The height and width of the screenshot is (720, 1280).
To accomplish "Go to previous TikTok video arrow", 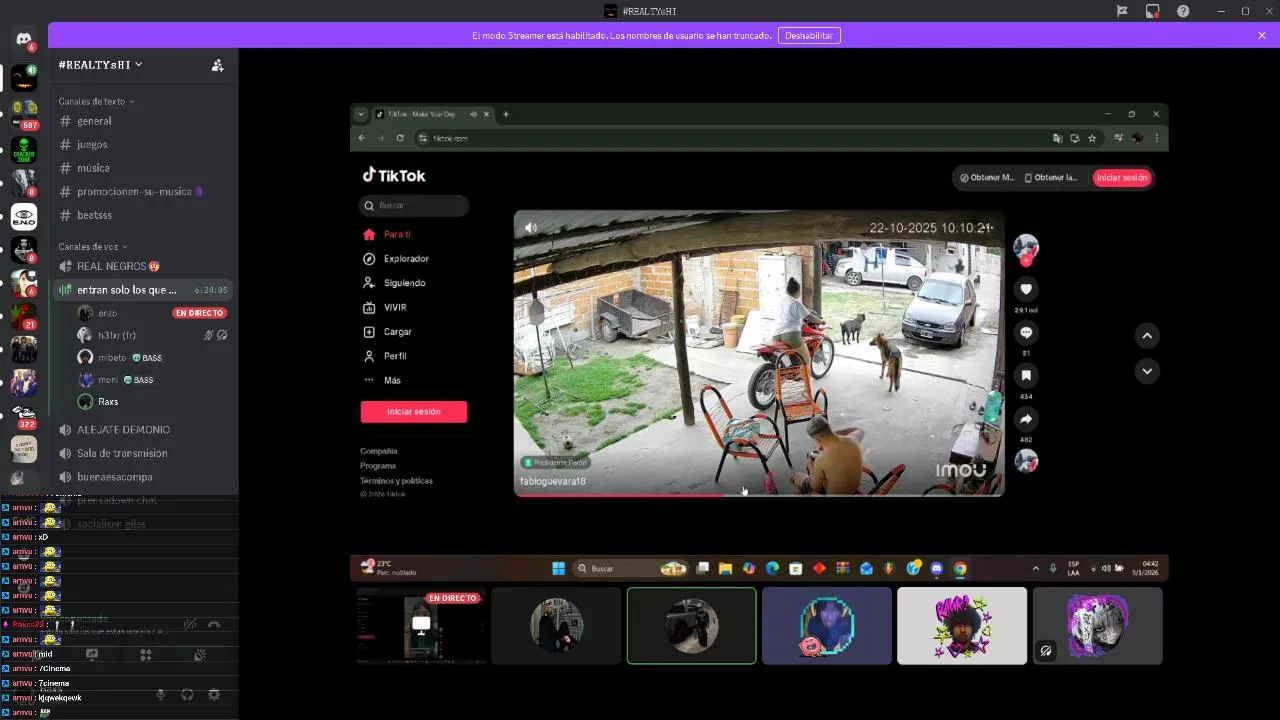I will [1147, 336].
